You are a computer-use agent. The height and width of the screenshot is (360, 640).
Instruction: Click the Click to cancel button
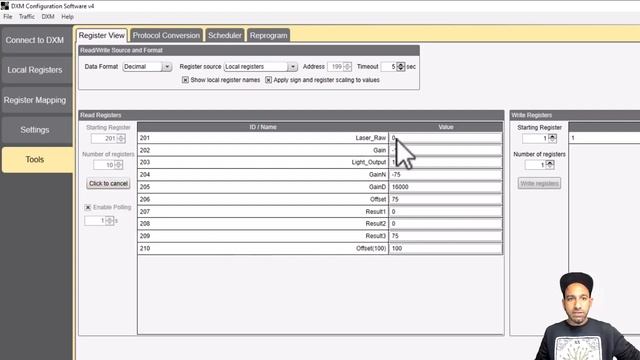(108, 184)
